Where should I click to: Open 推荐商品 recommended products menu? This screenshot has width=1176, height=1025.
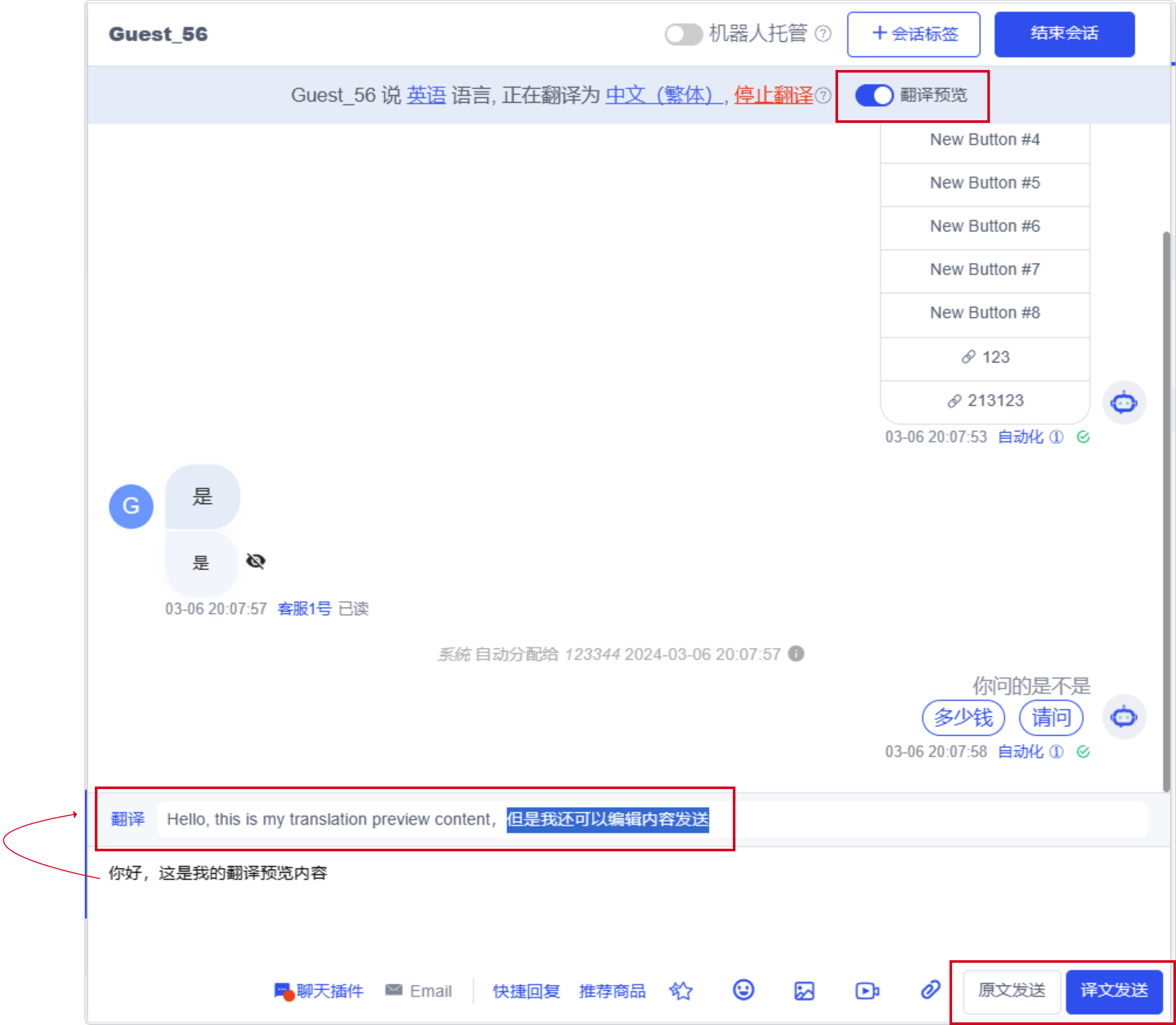pos(612,991)
